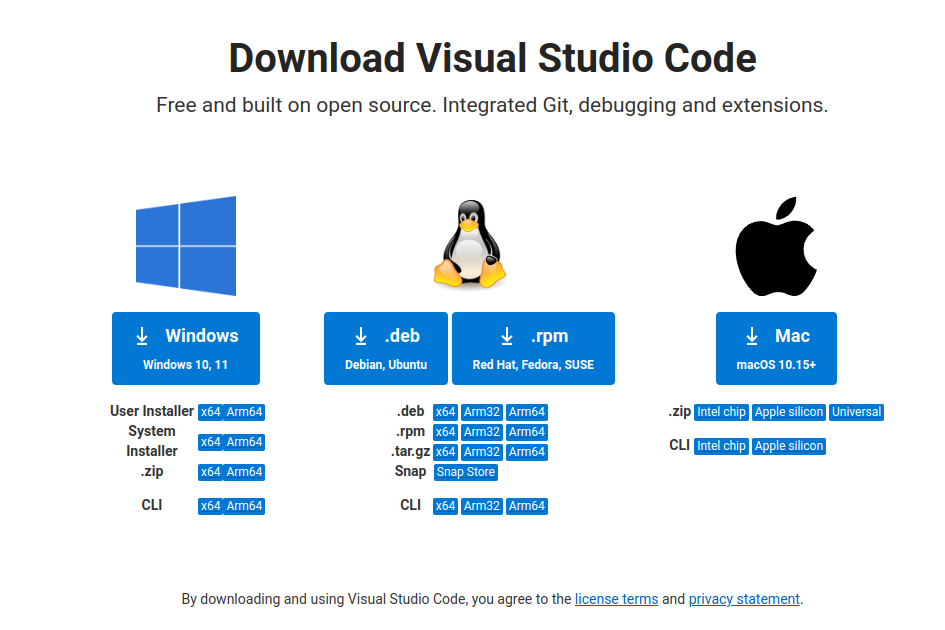Image resolution: width=945 pixels, height=630 pixels.
Task: Click the download arrow on the .rpm button
Action: (505, 335)
